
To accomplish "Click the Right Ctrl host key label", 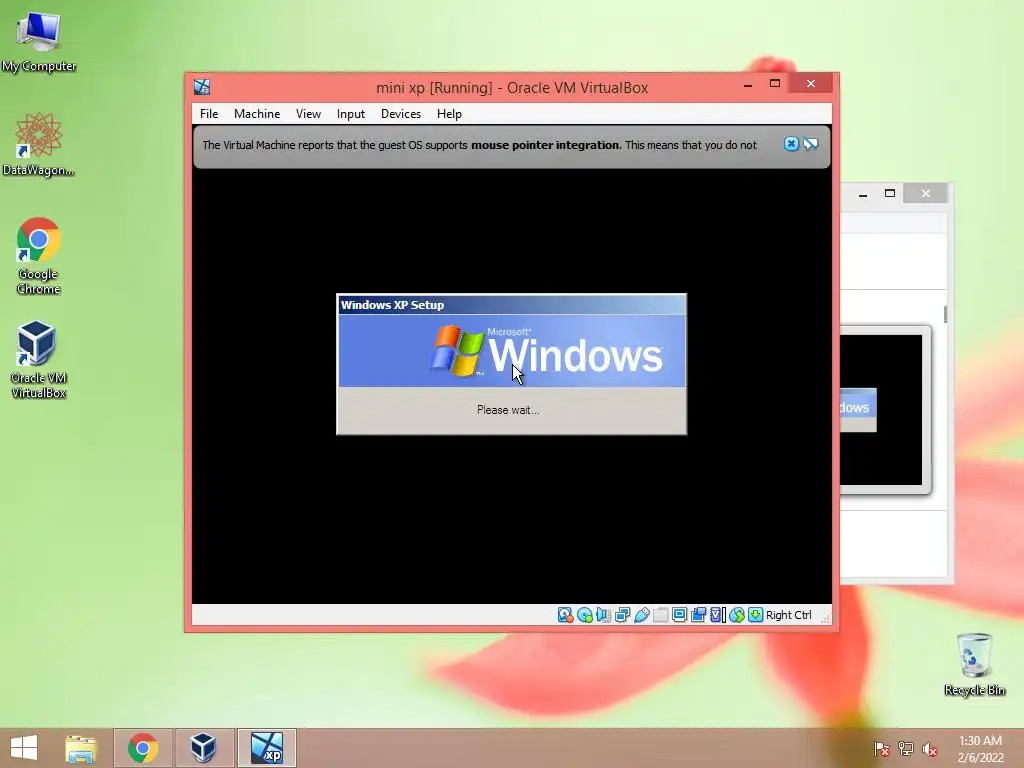I will coord(788,615).
